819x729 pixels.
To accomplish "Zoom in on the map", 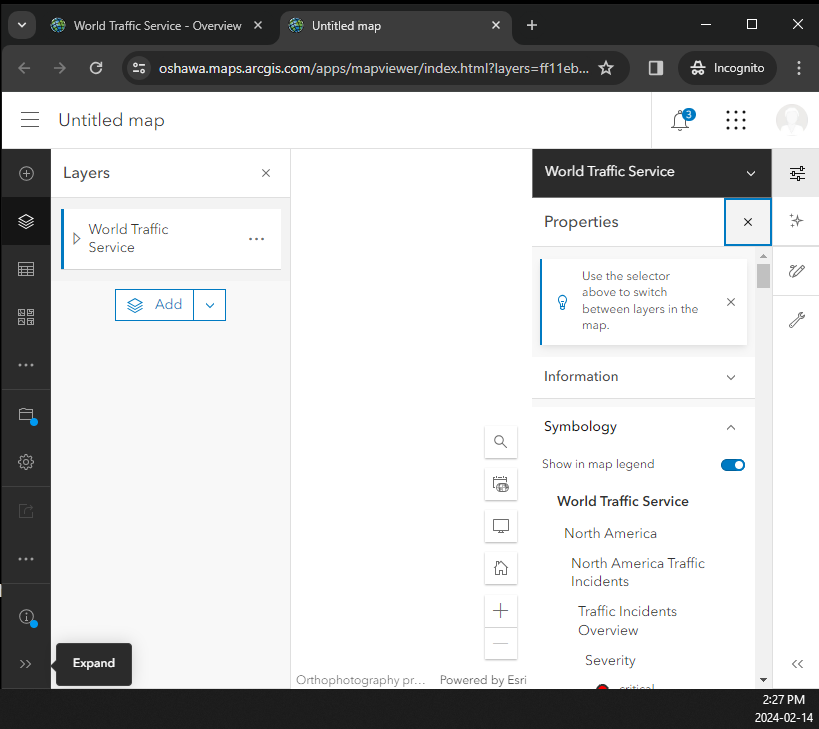I will click(501, 610).
